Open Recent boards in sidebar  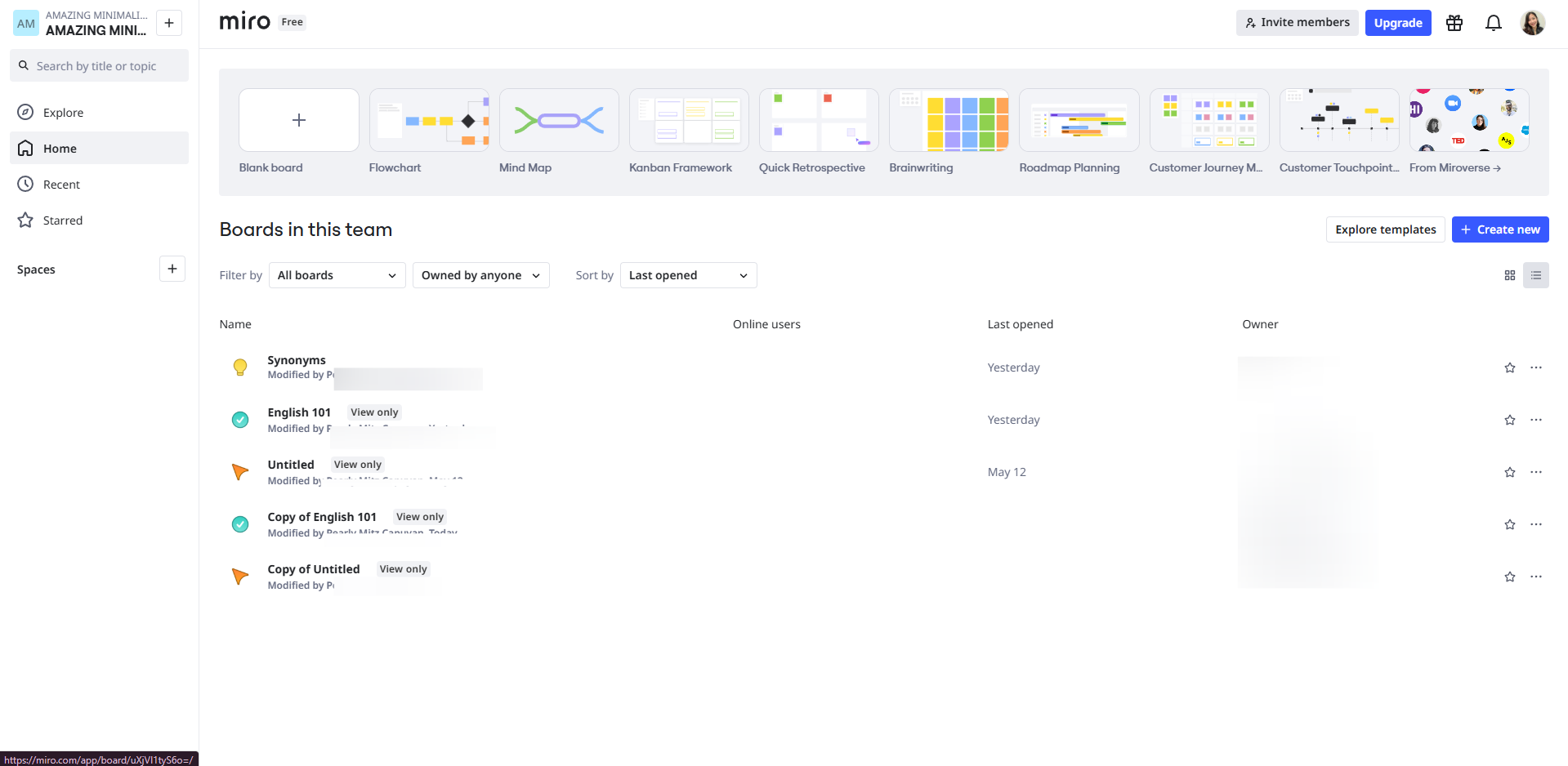tap(99, 185)
